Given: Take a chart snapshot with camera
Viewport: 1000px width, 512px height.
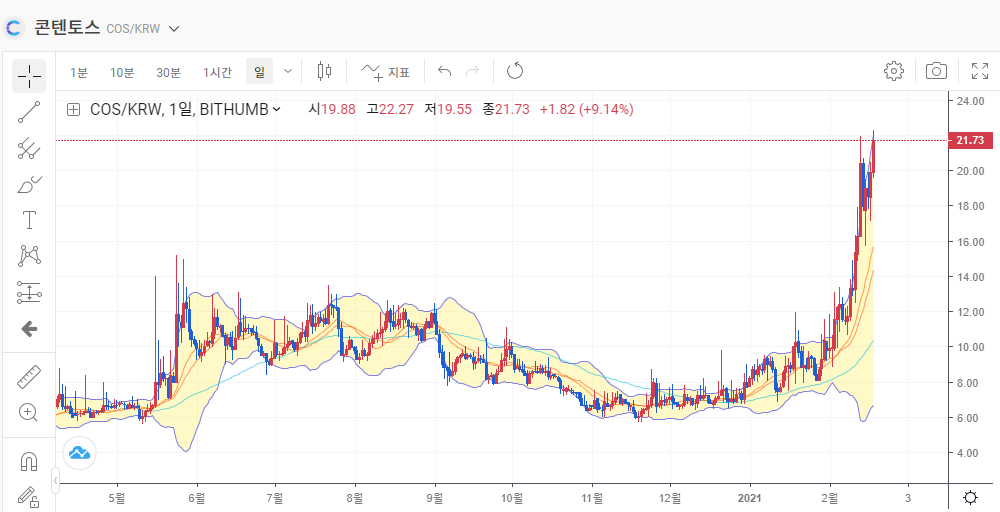Looking at the screenshot, I should pyautogui.click(x=936, y=71).
